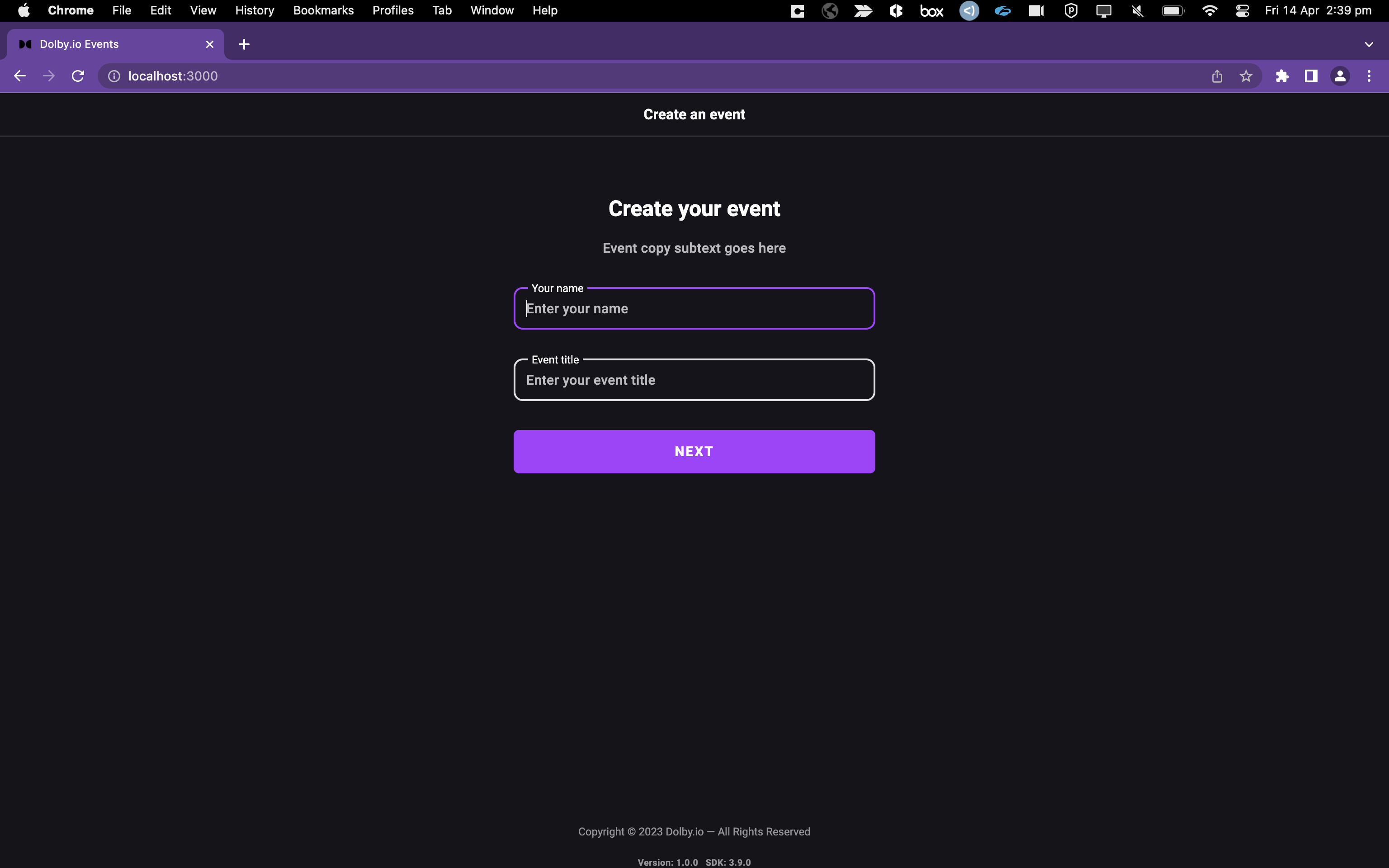
Task: Close the Dolby.io Events tab
Action: pyautogui.click(x=209, y=44)
